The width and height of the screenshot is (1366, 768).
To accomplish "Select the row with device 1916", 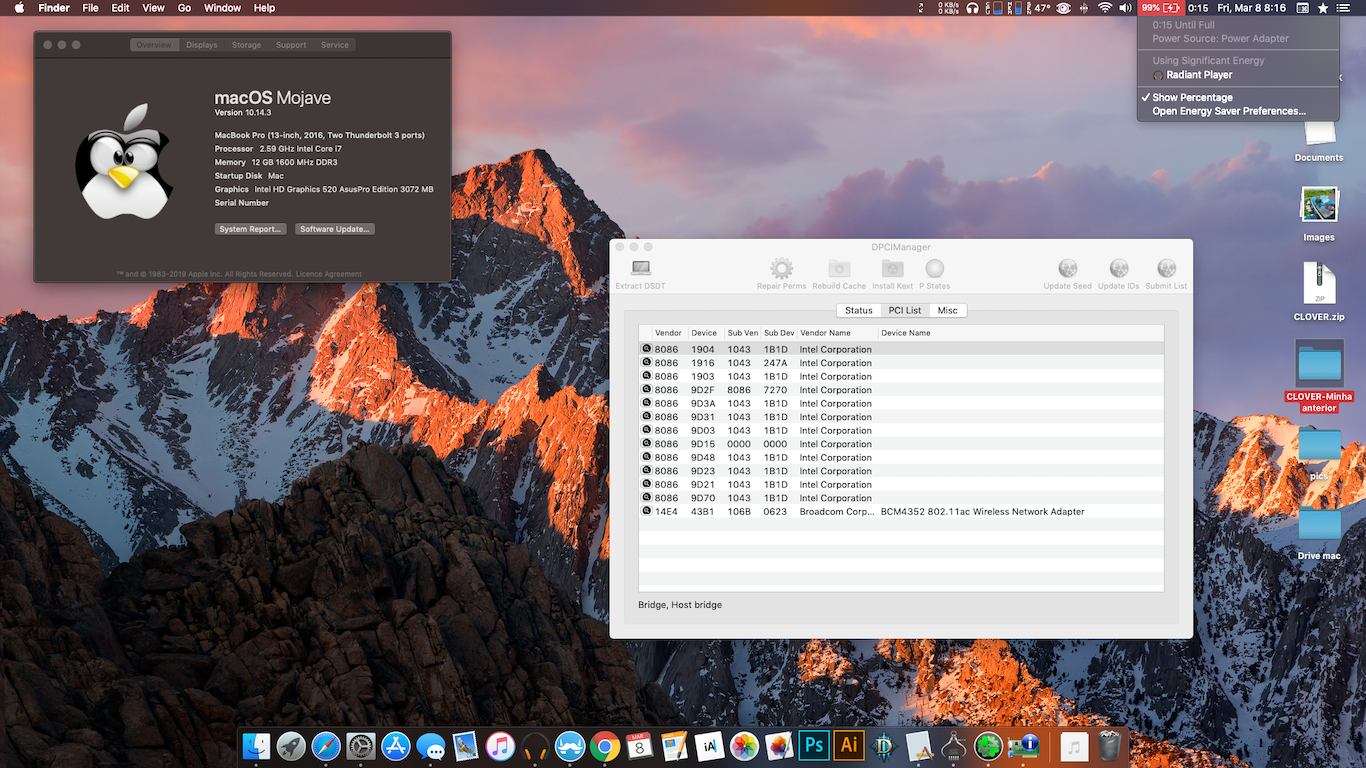I will [901, 363].
